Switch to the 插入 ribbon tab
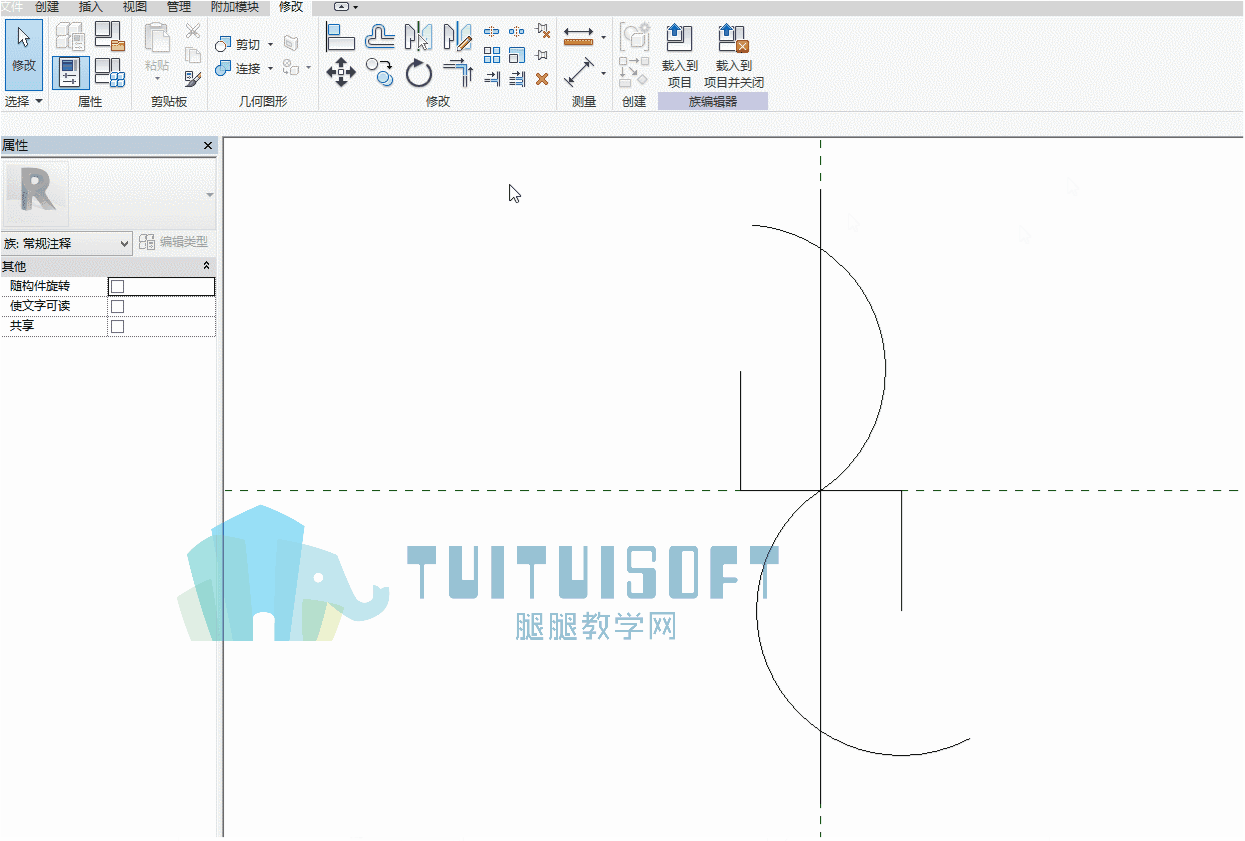This screenshot has height=841, width=1245. click(91, 7)
